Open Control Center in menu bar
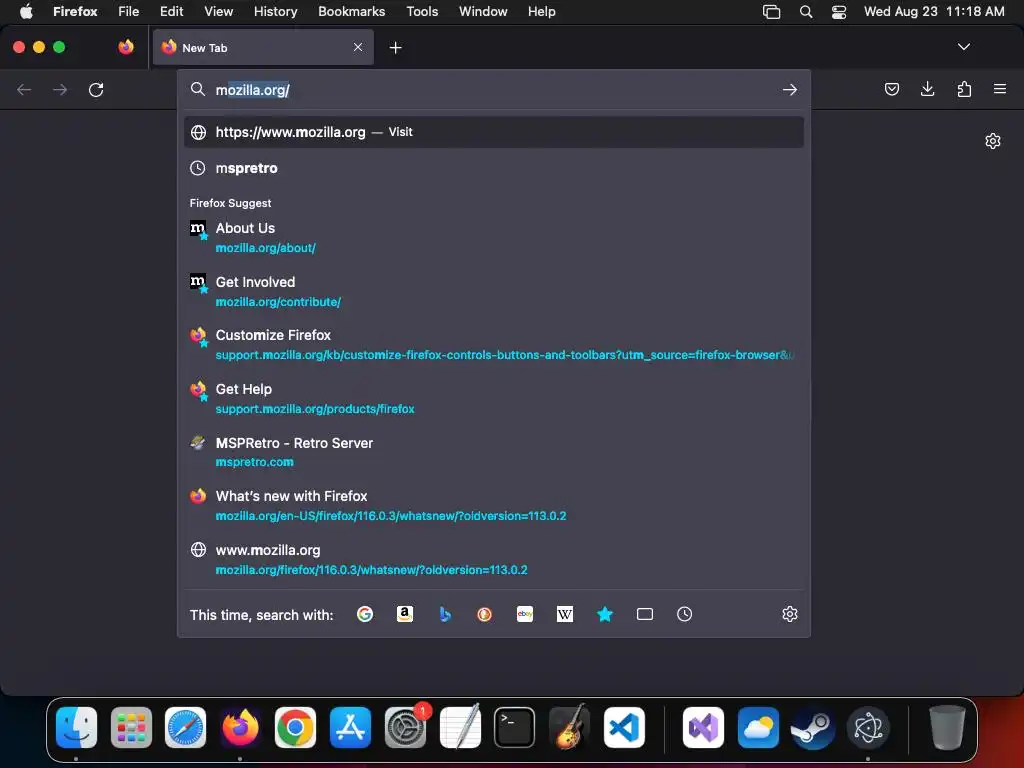The width and height of the screenshot is (1024, 768). point(839,12)
